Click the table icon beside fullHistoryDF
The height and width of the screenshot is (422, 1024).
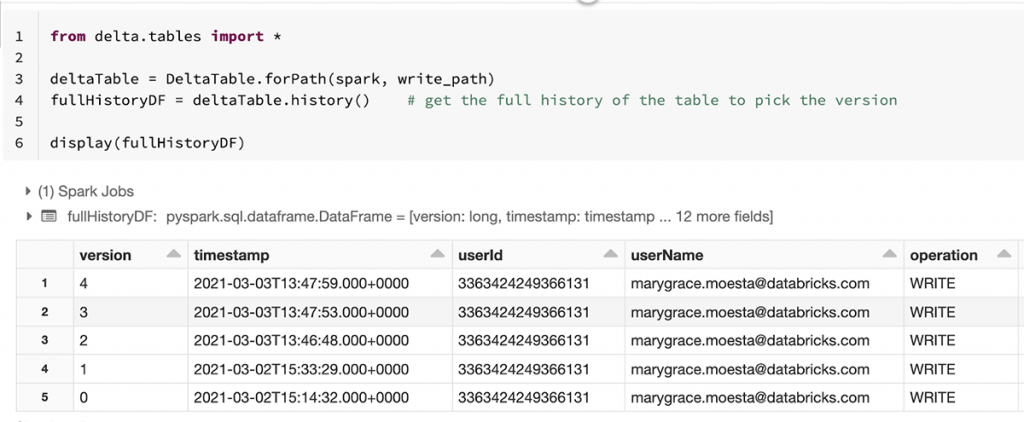click(48, 216)
